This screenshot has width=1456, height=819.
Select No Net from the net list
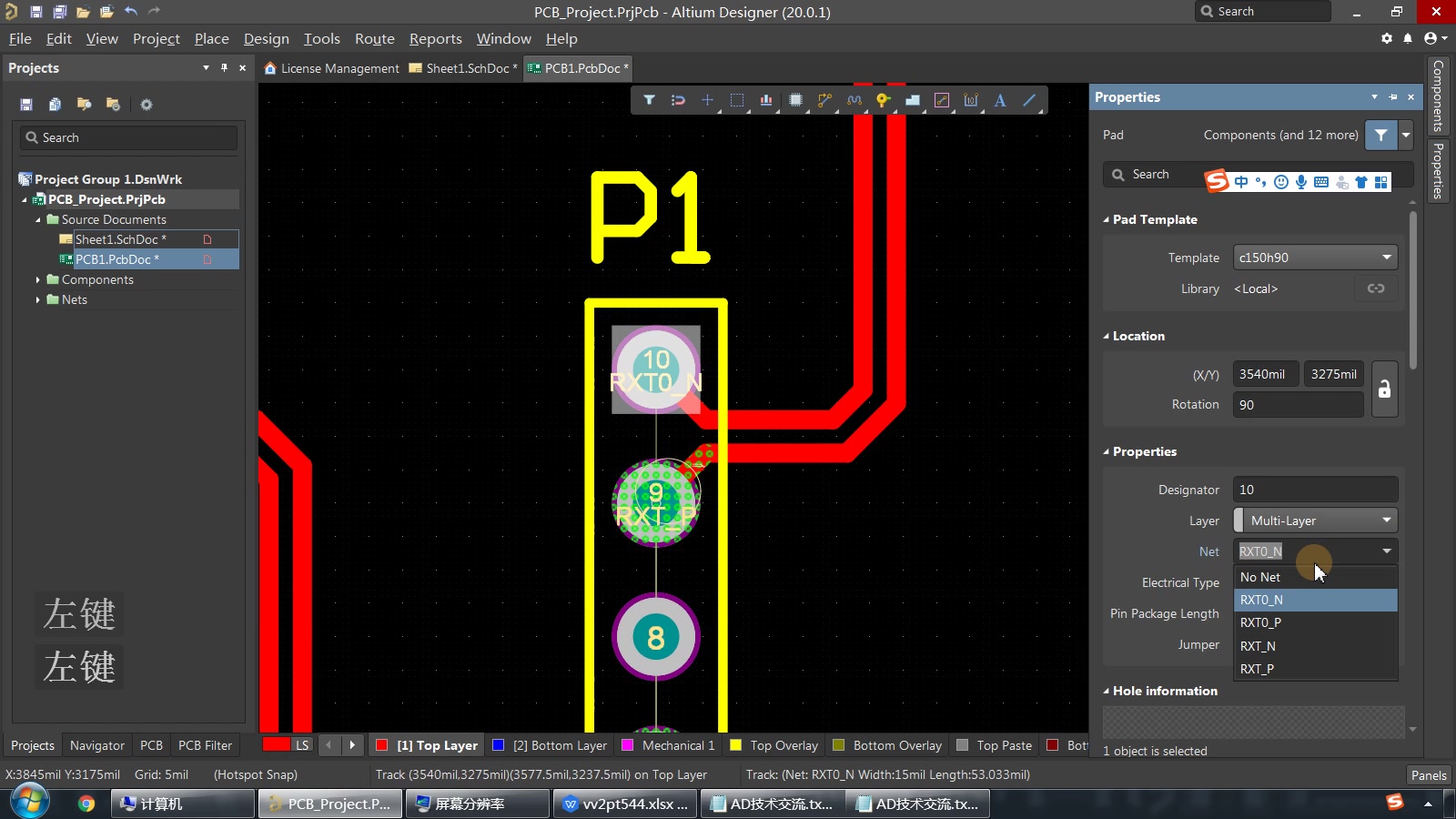1316,577
